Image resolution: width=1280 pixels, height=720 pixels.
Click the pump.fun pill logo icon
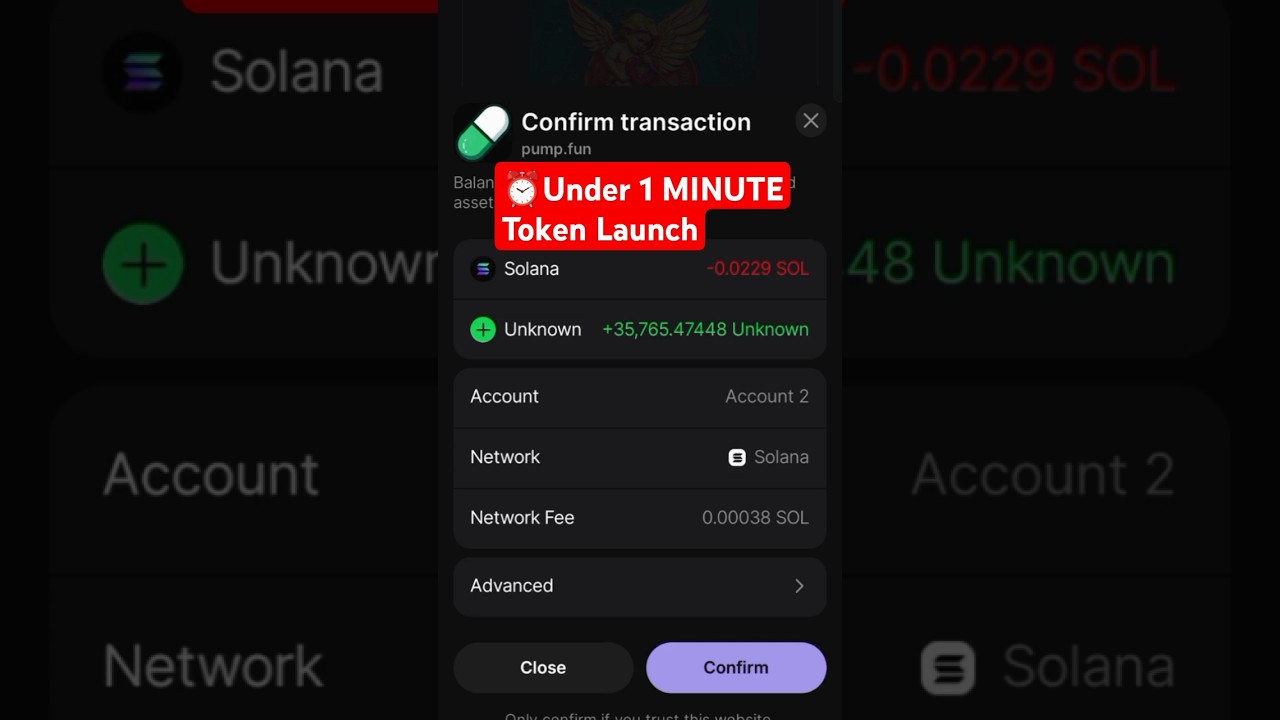[483, 133]
